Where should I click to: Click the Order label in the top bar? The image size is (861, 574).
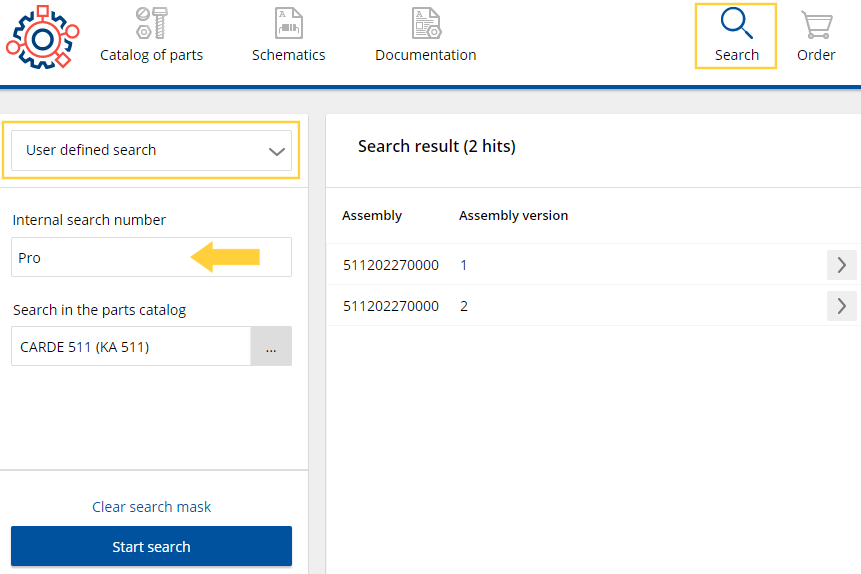coord(816,55)
